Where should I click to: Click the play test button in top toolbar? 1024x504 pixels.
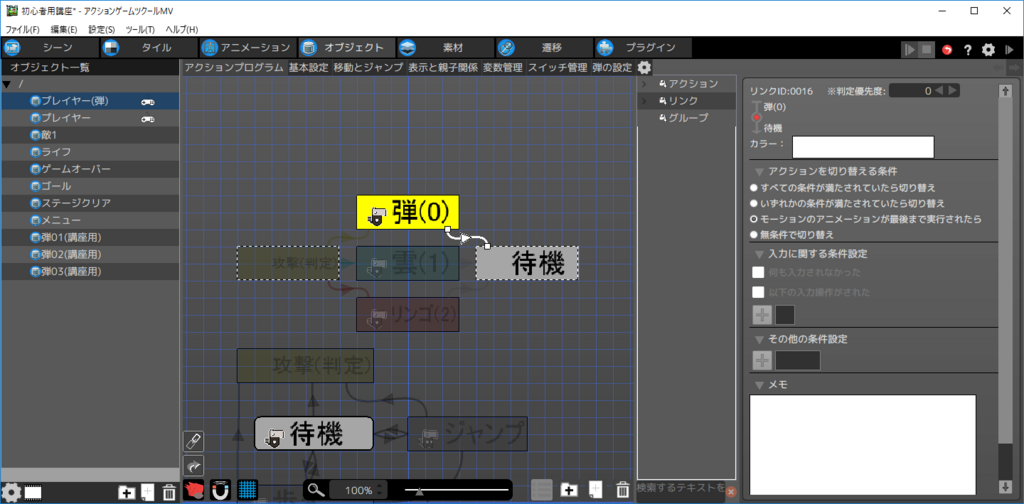coord(909,50)
